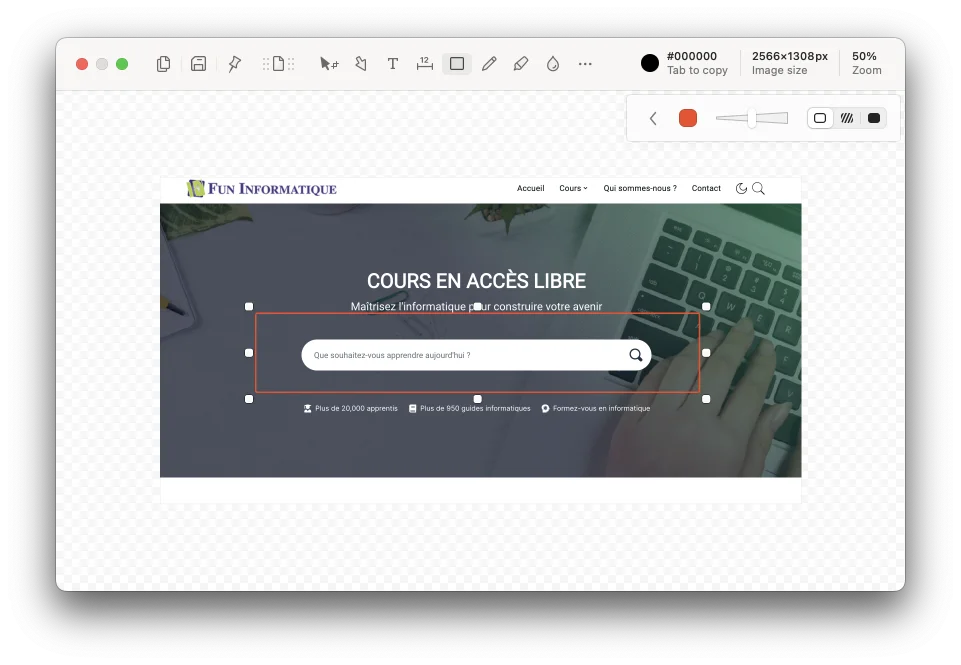Image resolution: width=961 pixels, height=665 pixels.
Task: Open the Cours dropdown menu
Action: point(570,188)
